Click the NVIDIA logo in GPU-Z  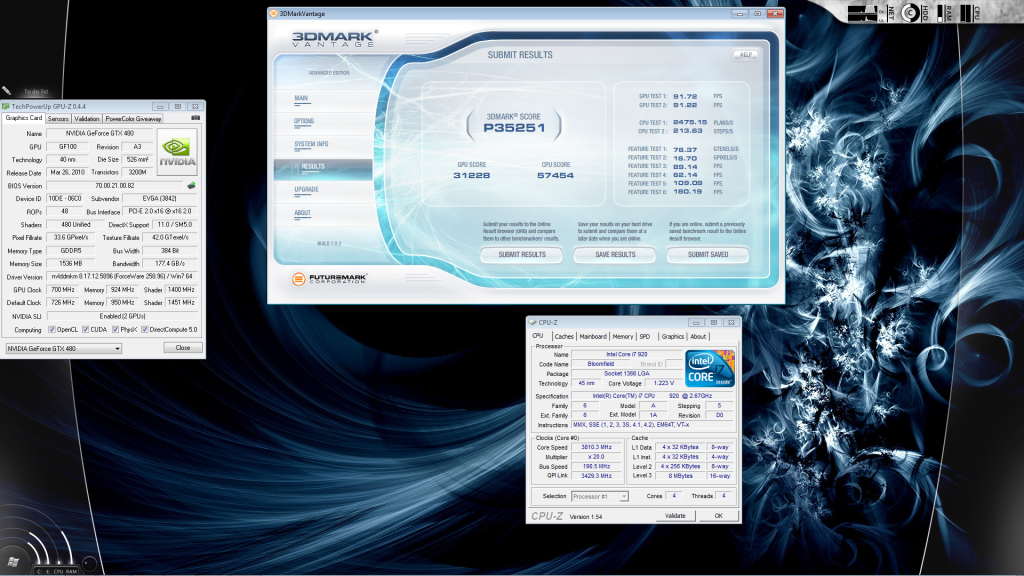[x=177, y=152]
